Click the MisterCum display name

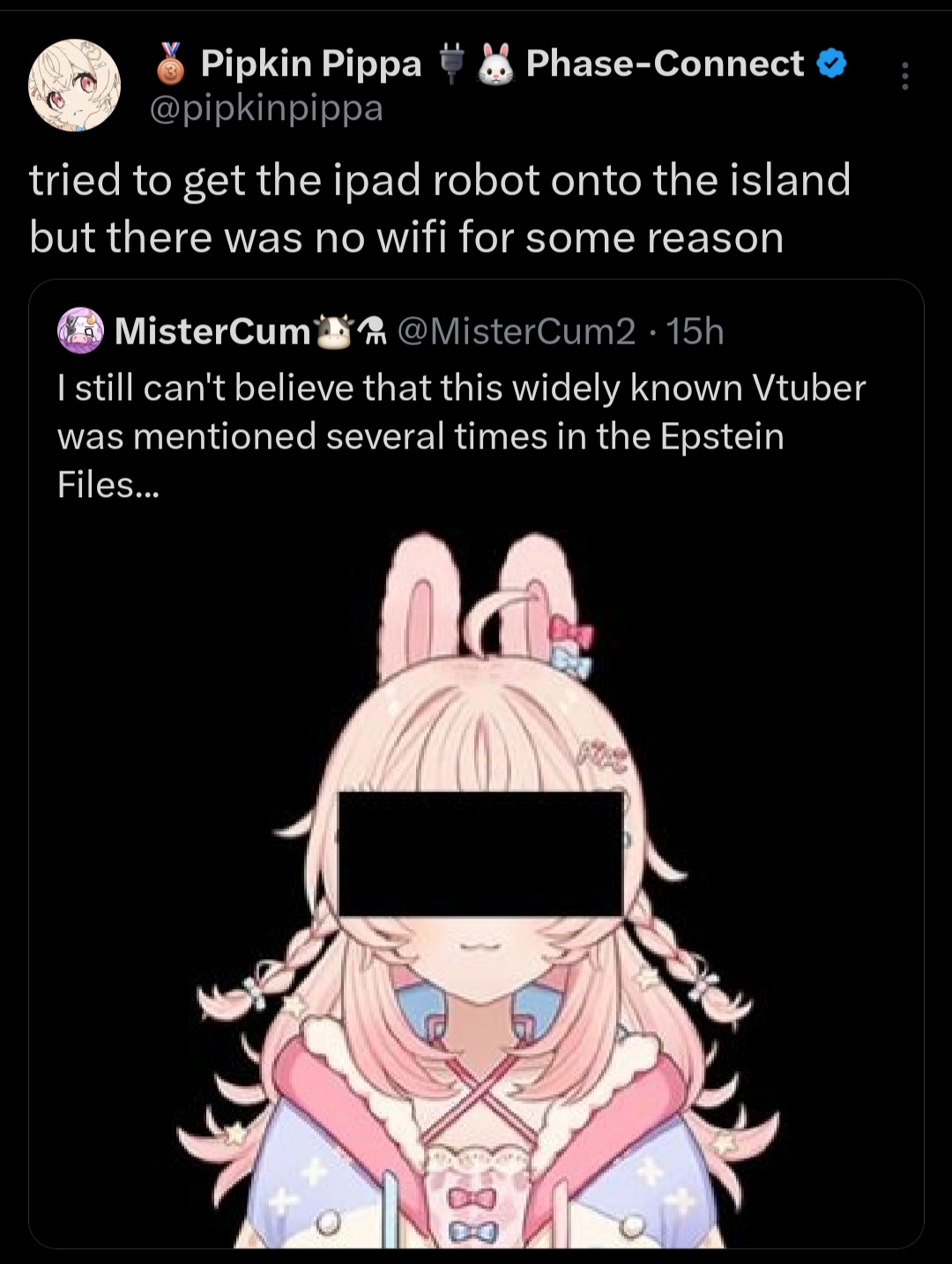pyautogui.click(x=213, y=331)
